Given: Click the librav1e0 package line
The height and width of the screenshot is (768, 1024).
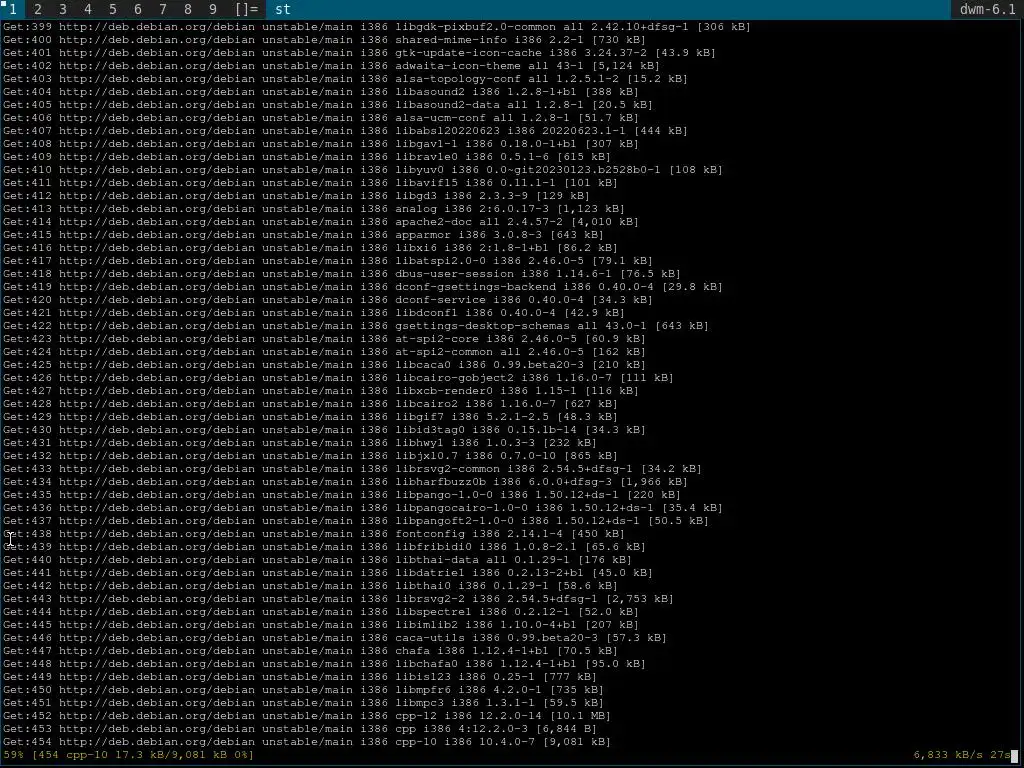Looking at the screenshot, I should coord(307,157).
